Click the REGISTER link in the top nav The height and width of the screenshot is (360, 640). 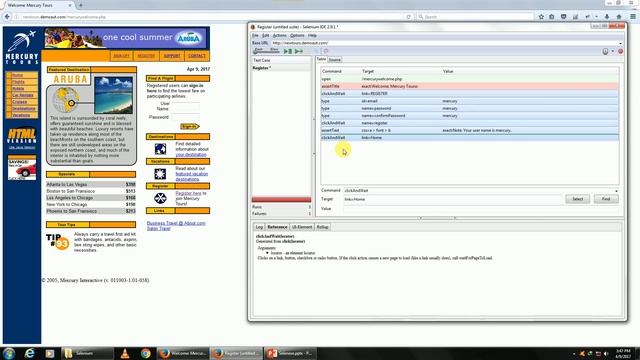pyautogui.click(x=146, y=56)
